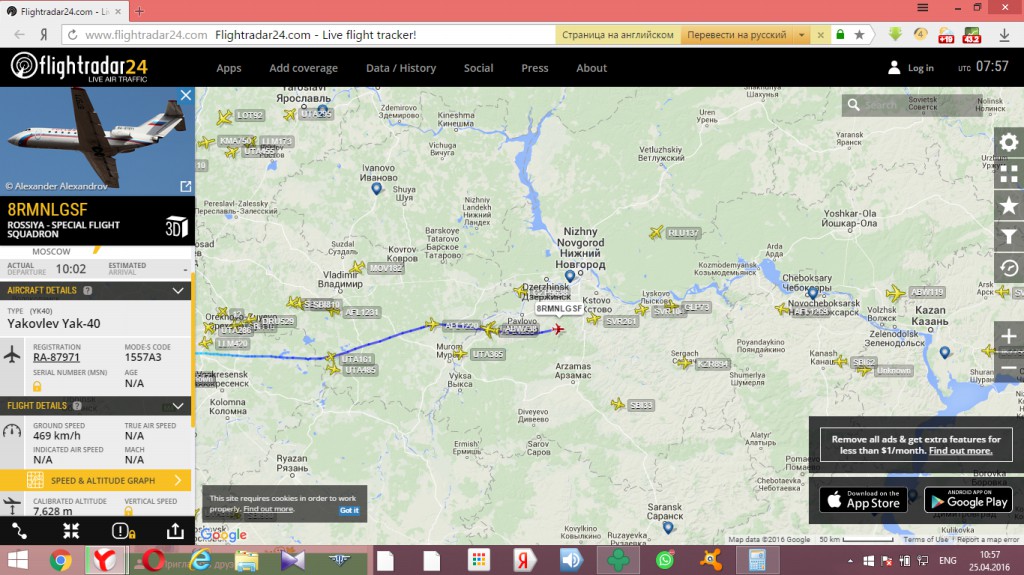1024x575 pixels.
Task: Open the 3D view of the flight
Action: point(176,227)
